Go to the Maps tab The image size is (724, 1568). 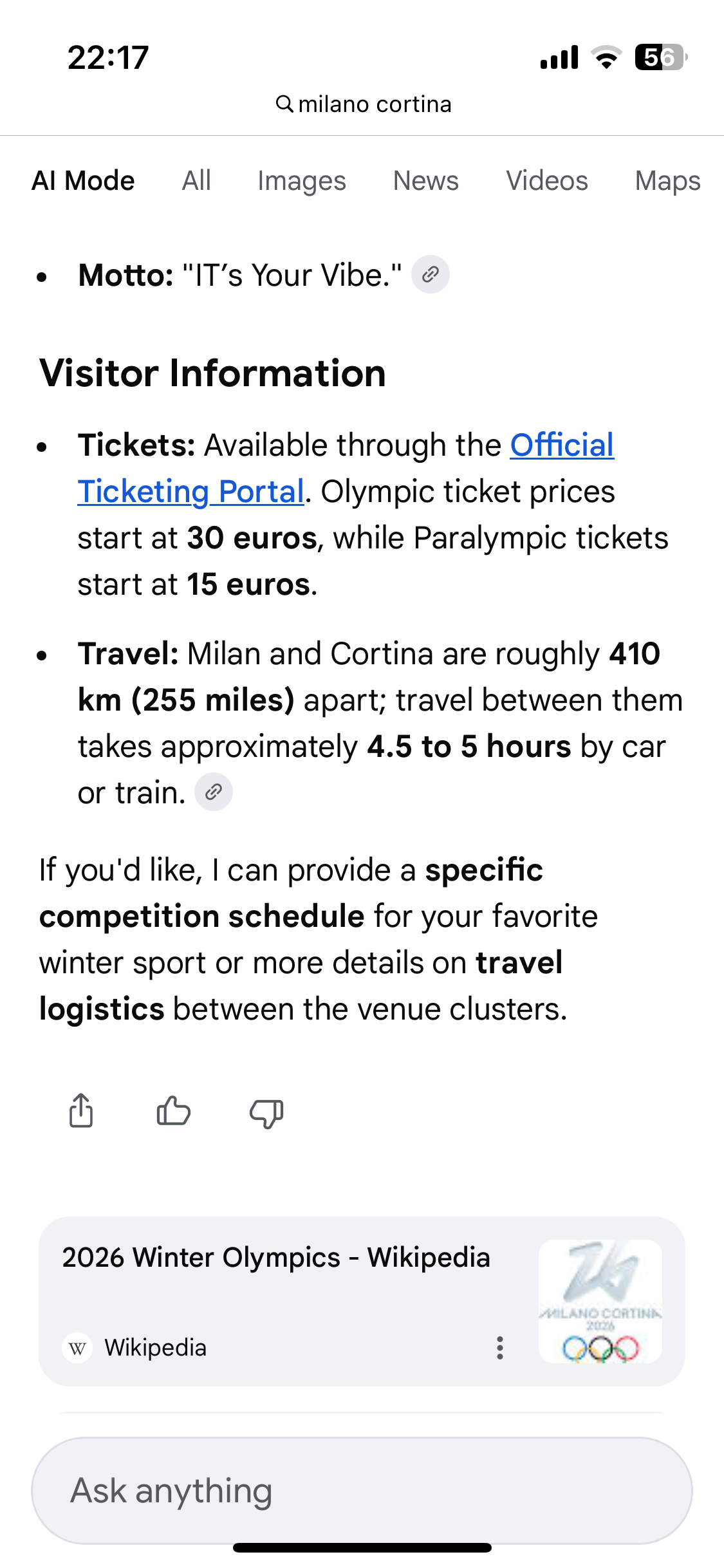click(x=667, y=181)
